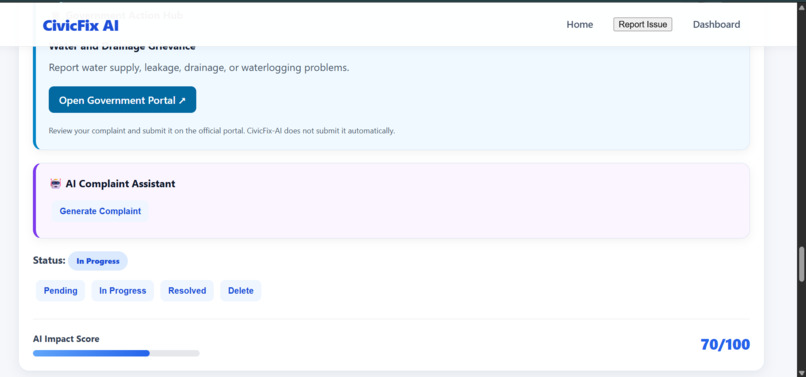Image resolution: width=806 pixels, height=377 pixels.
Task: Go to the Home page
Action: pos(579,25)
